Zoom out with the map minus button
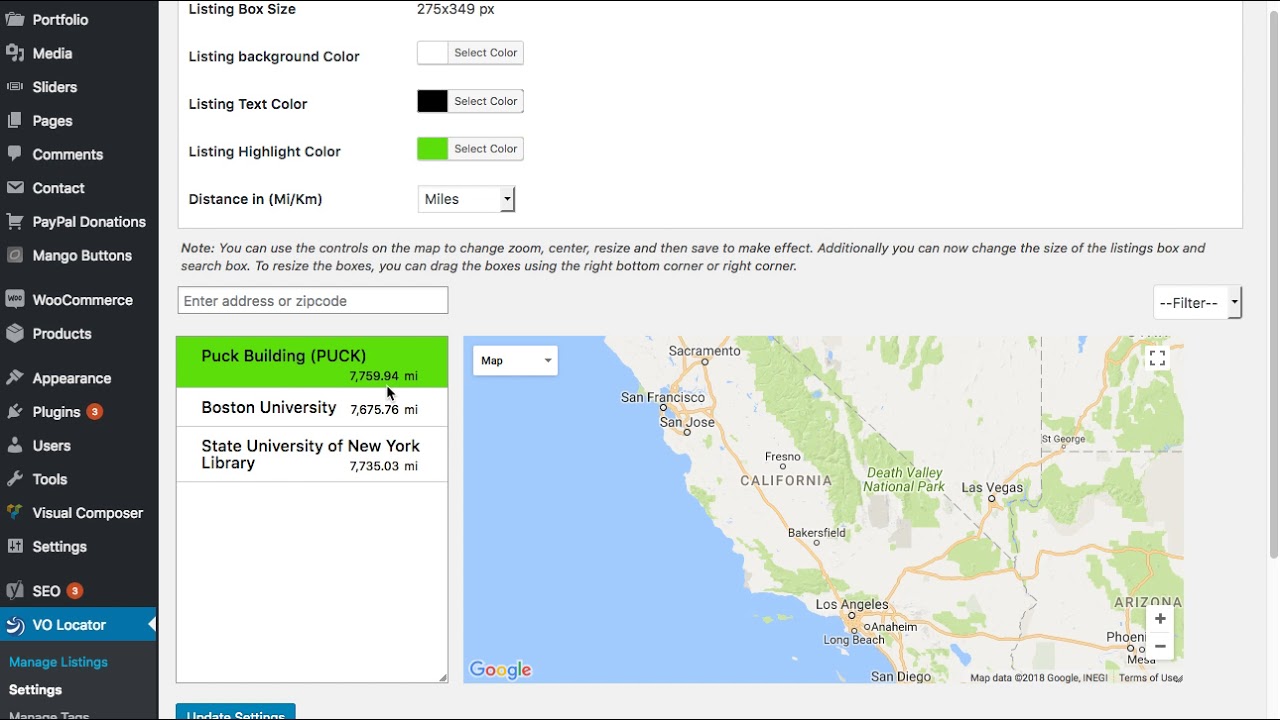1280x720 pixels. pos(1160,647)
